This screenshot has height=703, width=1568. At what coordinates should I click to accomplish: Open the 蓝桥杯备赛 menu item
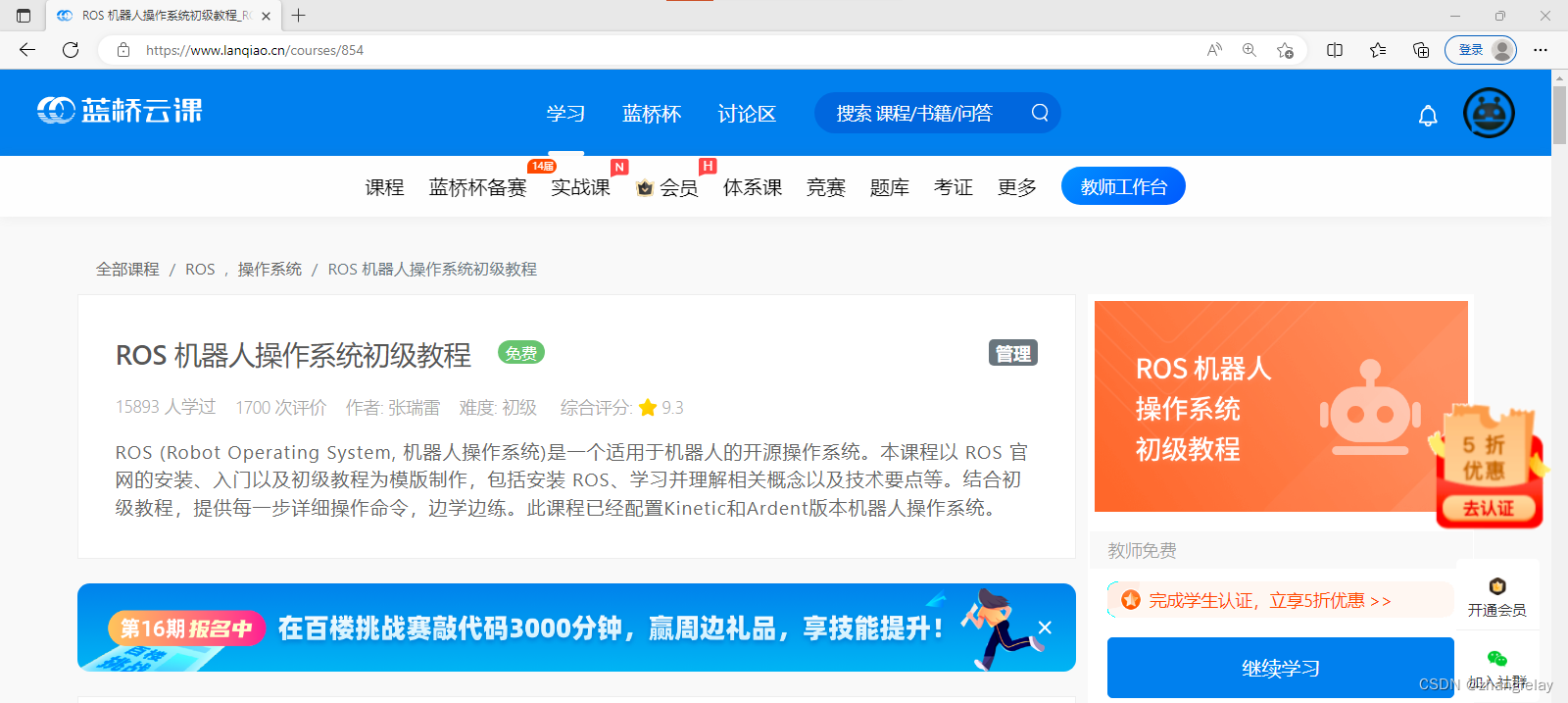477,187
